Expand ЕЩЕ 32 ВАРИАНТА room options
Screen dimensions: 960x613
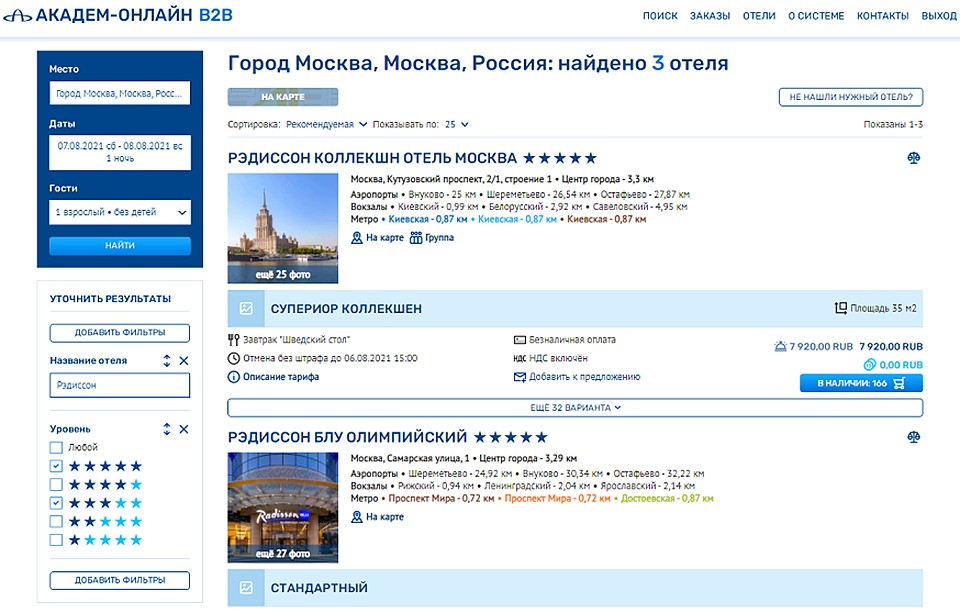pos(575,408)
